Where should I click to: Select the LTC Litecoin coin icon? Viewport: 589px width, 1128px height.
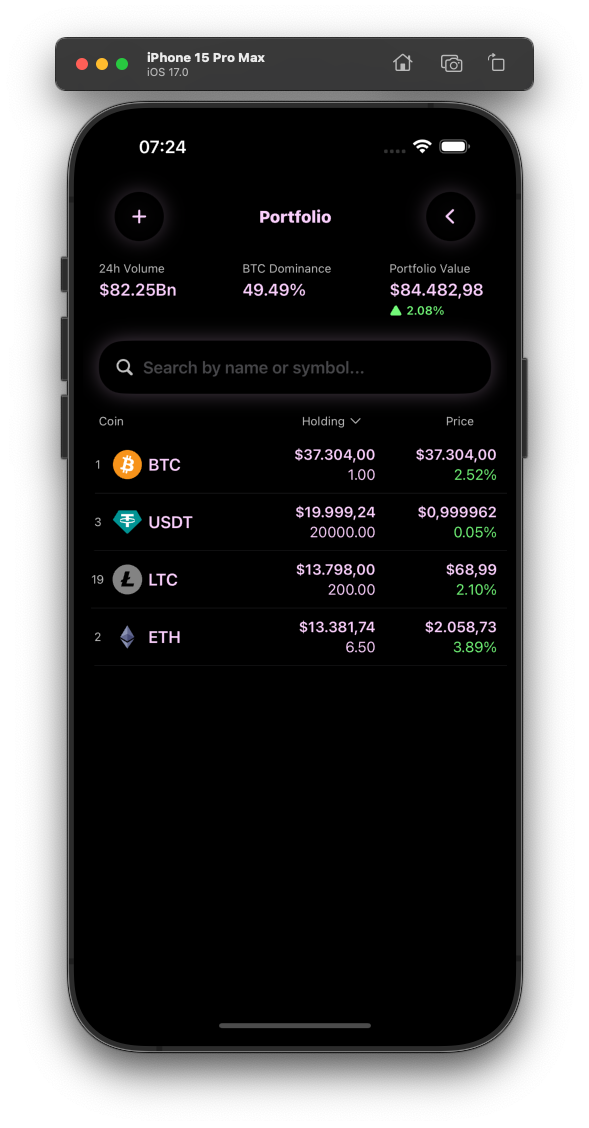pos(127,579)
